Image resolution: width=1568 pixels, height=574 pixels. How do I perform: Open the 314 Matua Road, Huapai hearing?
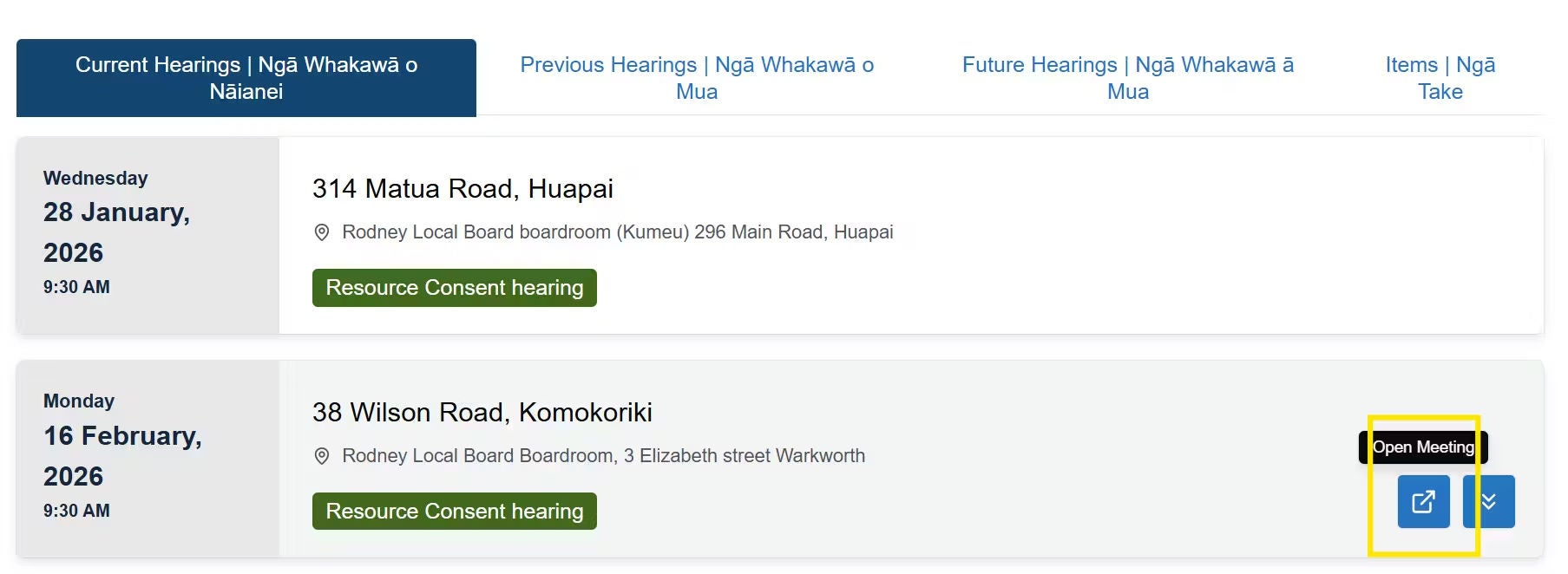coord(463,188)
